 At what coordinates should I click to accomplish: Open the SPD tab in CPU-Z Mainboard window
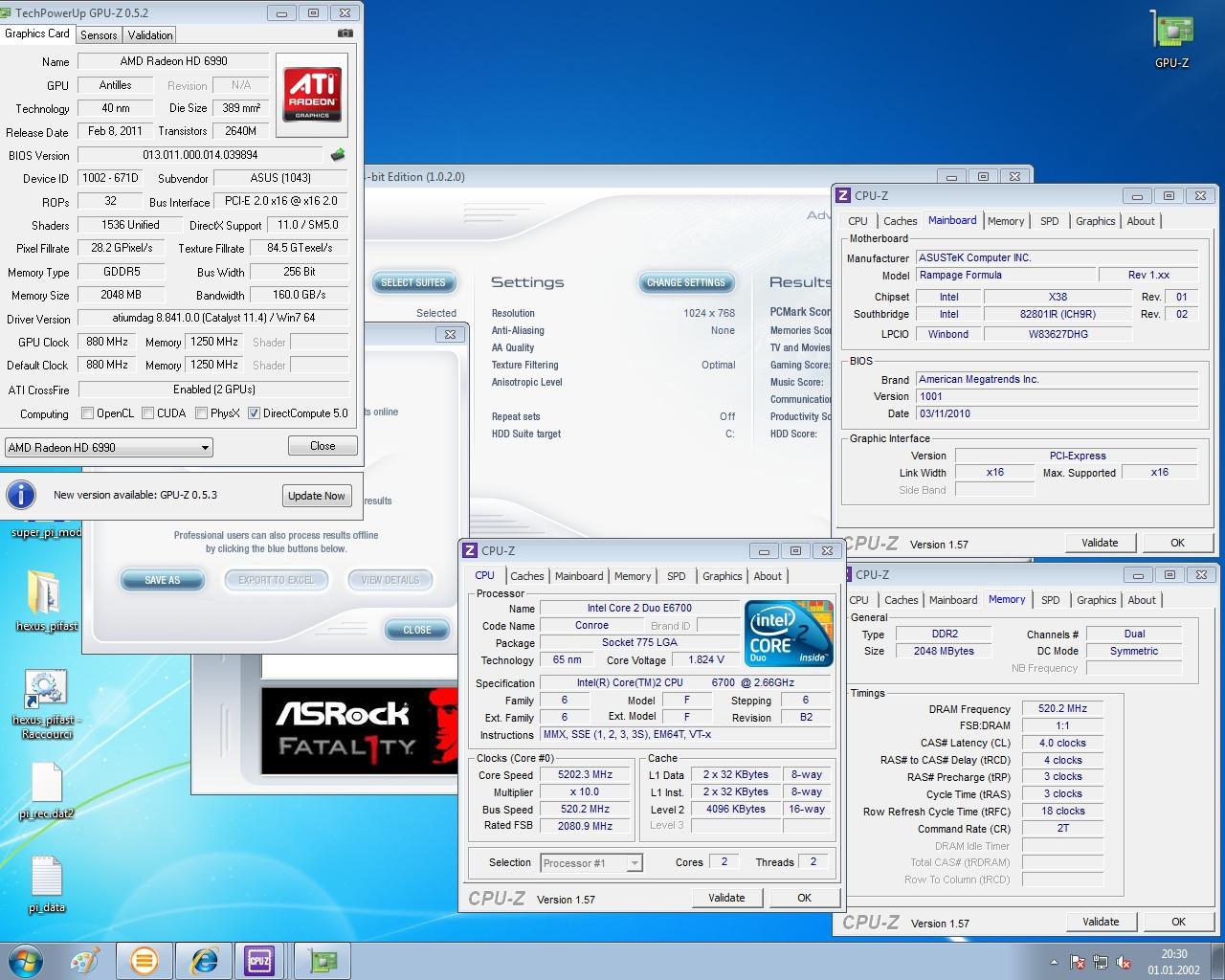[1050, 221]
